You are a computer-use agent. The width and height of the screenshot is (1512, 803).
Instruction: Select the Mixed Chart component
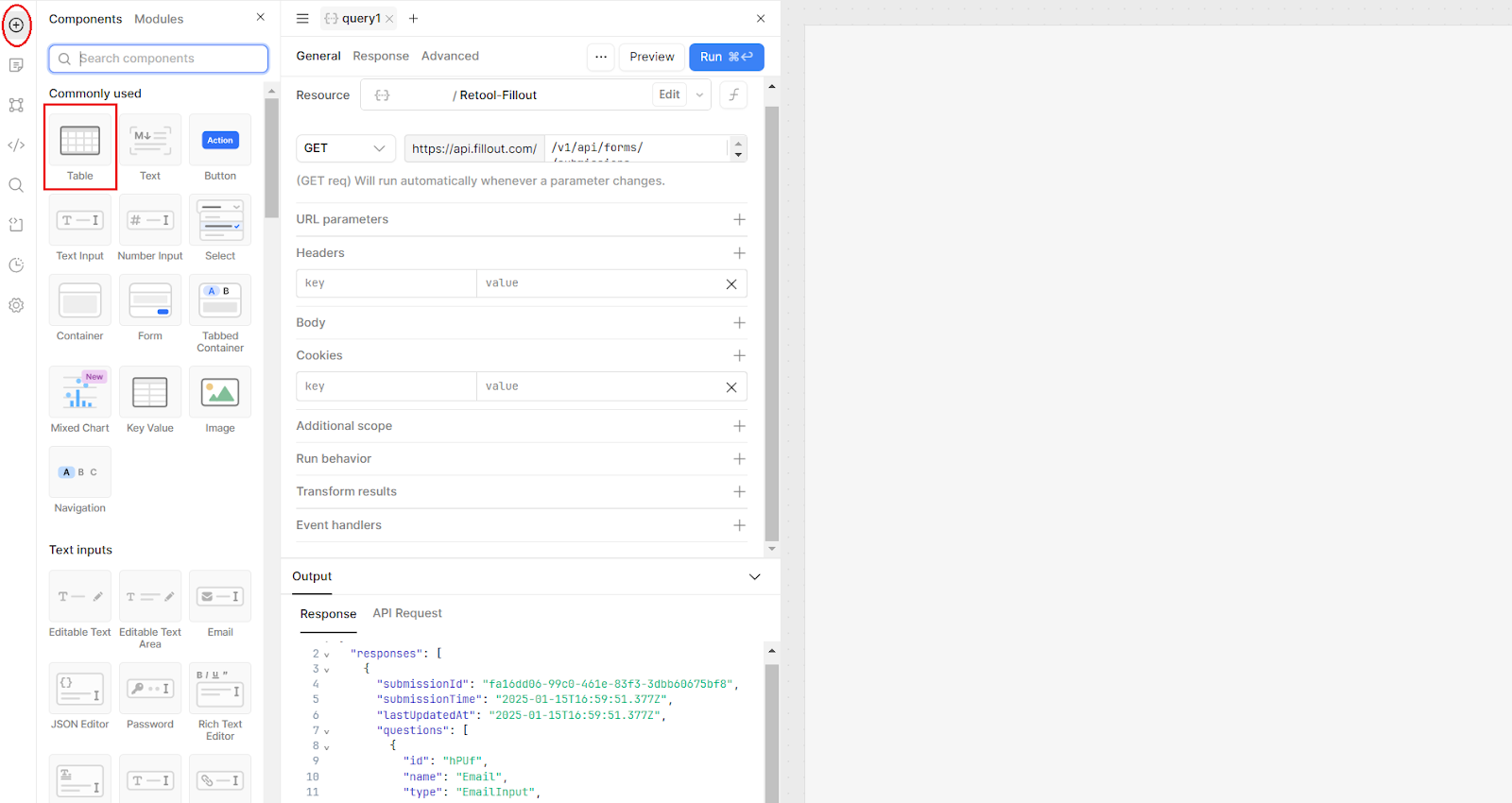tap(80, 401)
